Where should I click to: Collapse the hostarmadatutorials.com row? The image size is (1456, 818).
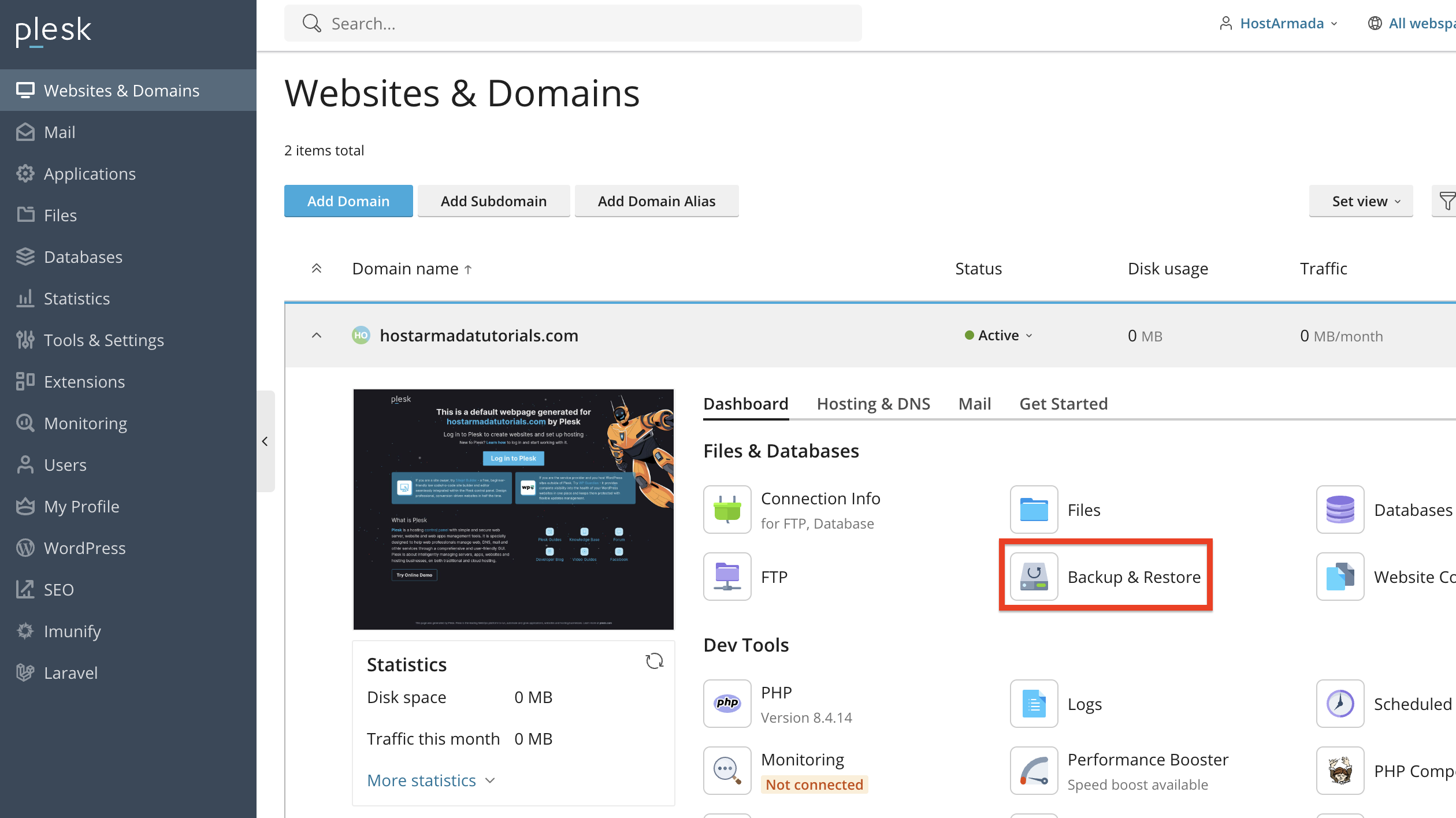tap(317, 336)
